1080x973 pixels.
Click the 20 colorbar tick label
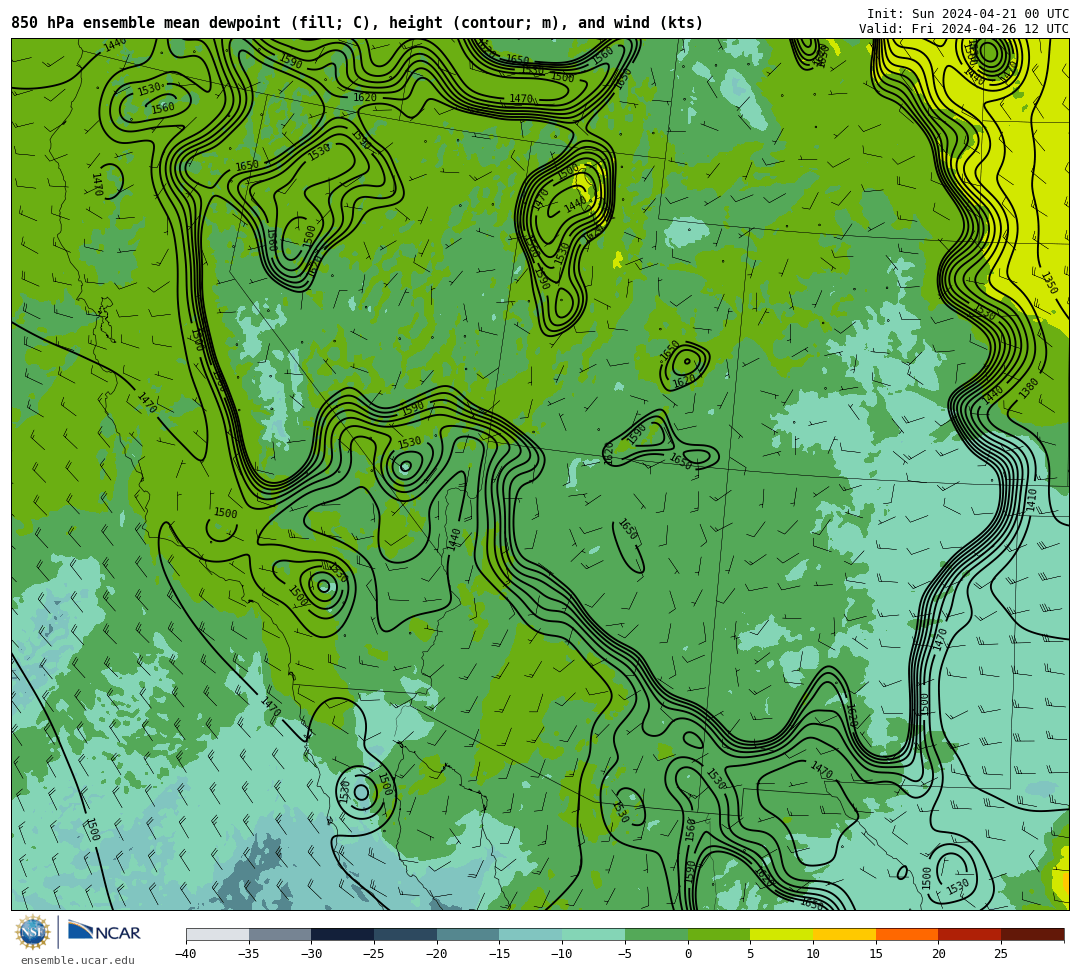tap(939, 954)
